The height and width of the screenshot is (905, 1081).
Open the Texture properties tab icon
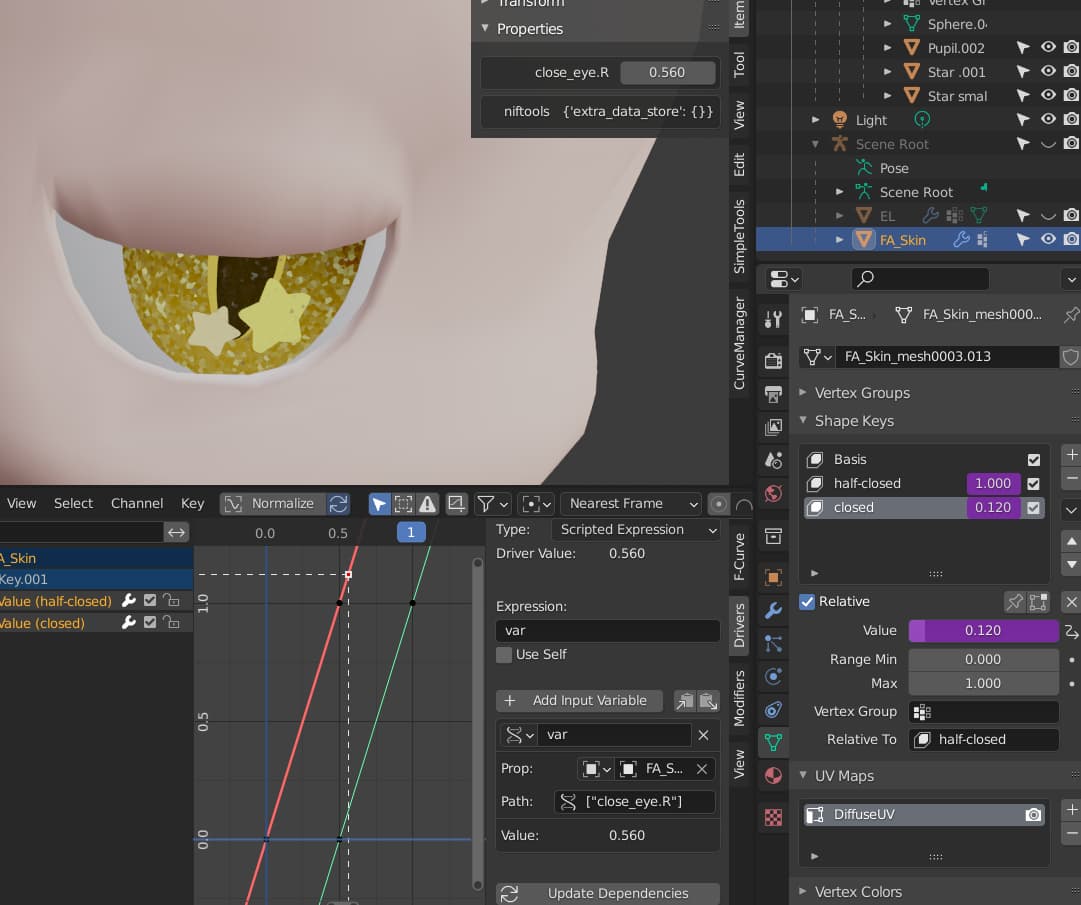[x=773, y=817]
